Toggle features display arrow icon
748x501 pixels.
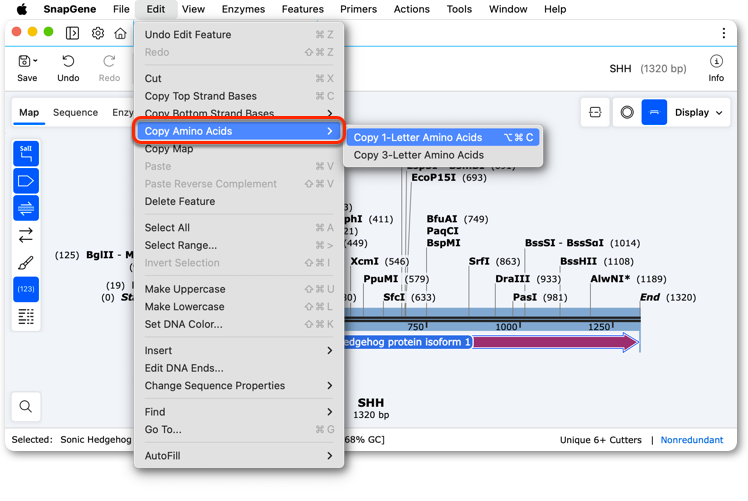[26, 181]
